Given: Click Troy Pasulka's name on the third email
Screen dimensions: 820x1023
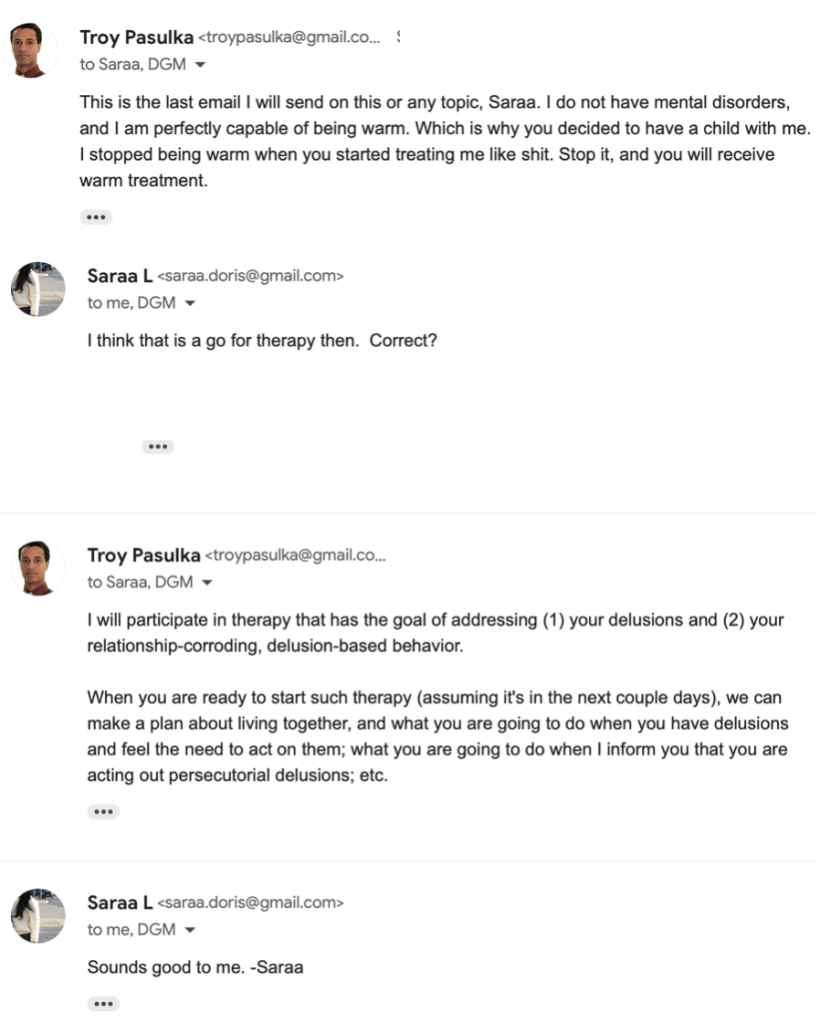Looking at the screenshot, I should pos(143,555).
